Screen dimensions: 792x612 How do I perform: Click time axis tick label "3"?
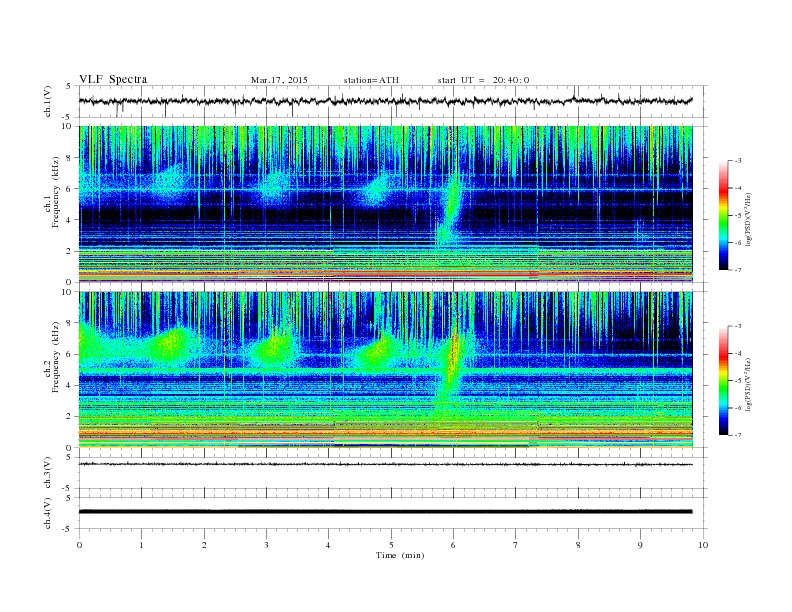coord(266,545)
